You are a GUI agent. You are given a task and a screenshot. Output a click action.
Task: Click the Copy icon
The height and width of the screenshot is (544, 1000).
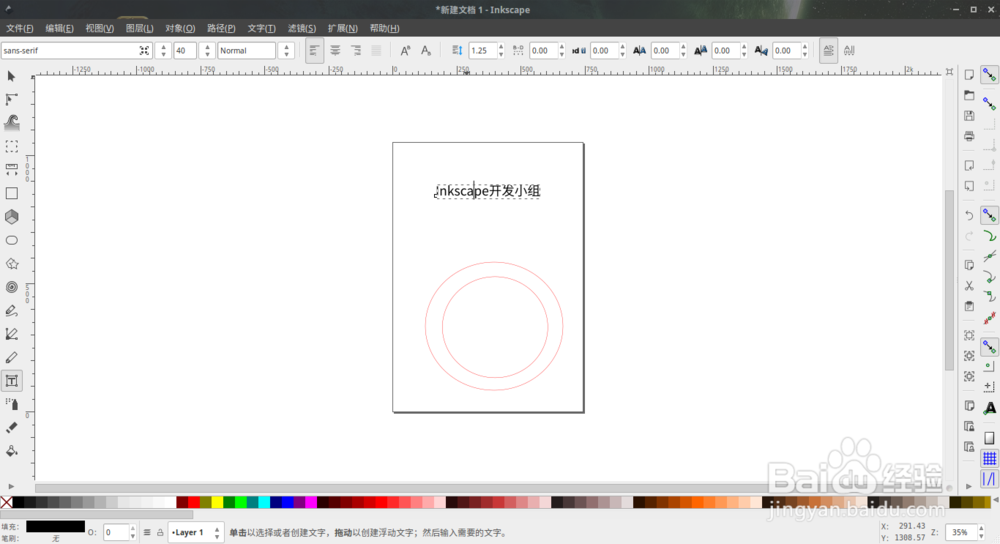969,265
